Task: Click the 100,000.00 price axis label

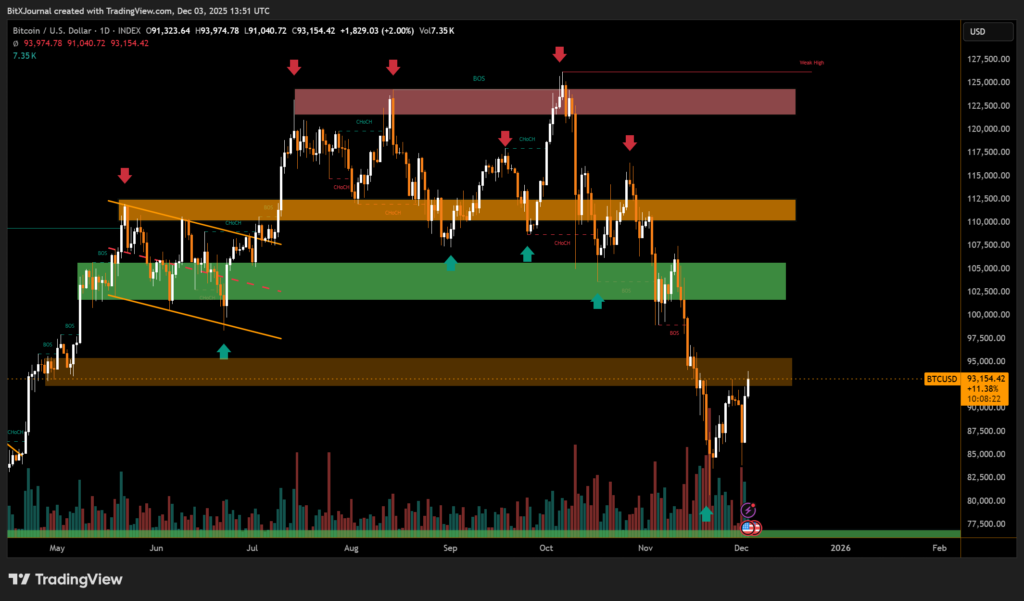Action: (x=986, y=315)
